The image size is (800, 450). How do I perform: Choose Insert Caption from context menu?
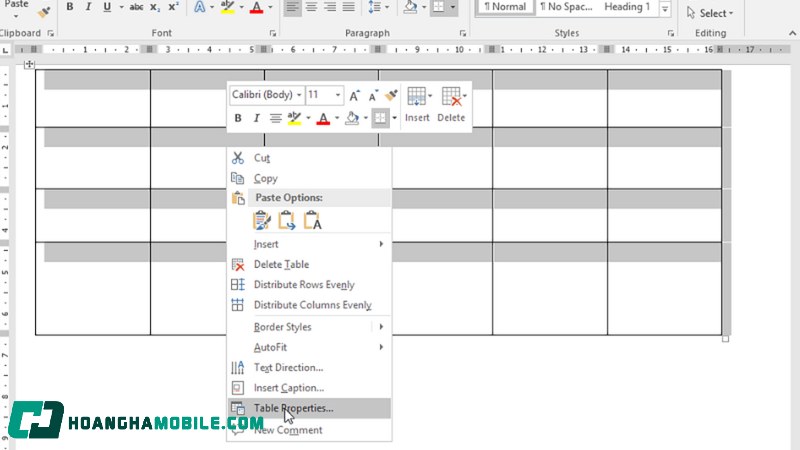(309, 388)
